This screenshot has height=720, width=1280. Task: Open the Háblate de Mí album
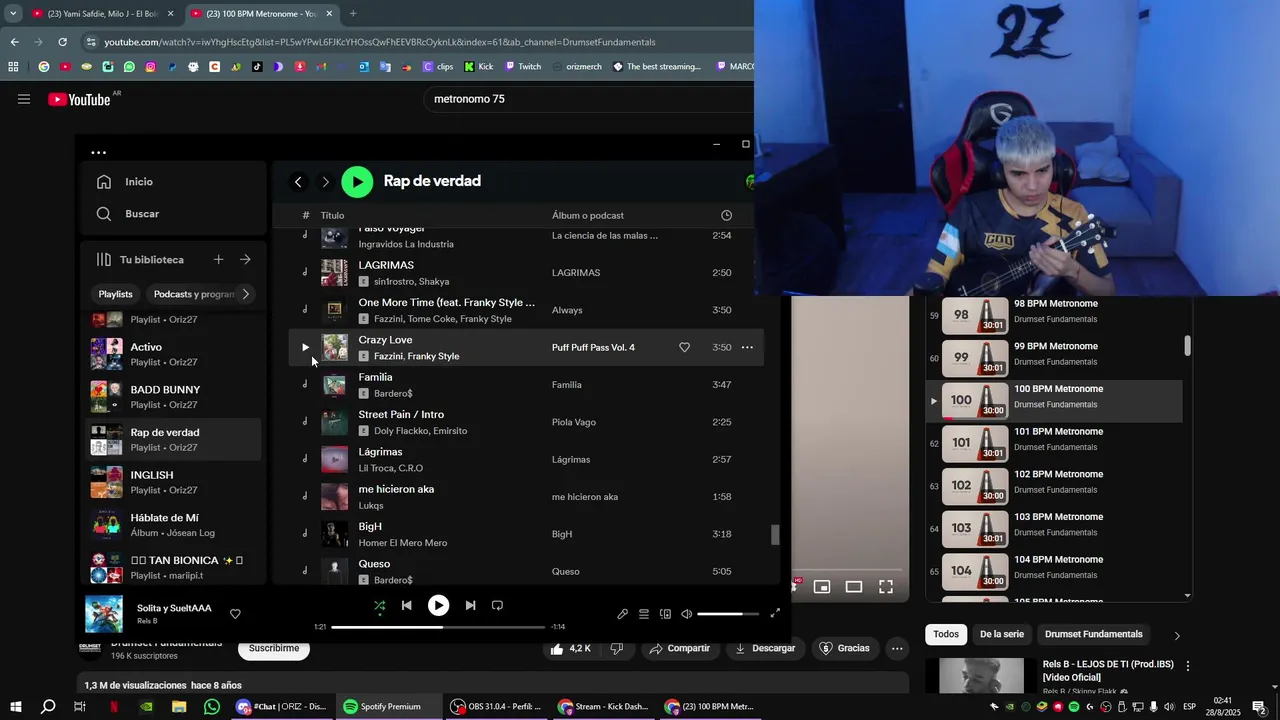click(x=175, y=525)
